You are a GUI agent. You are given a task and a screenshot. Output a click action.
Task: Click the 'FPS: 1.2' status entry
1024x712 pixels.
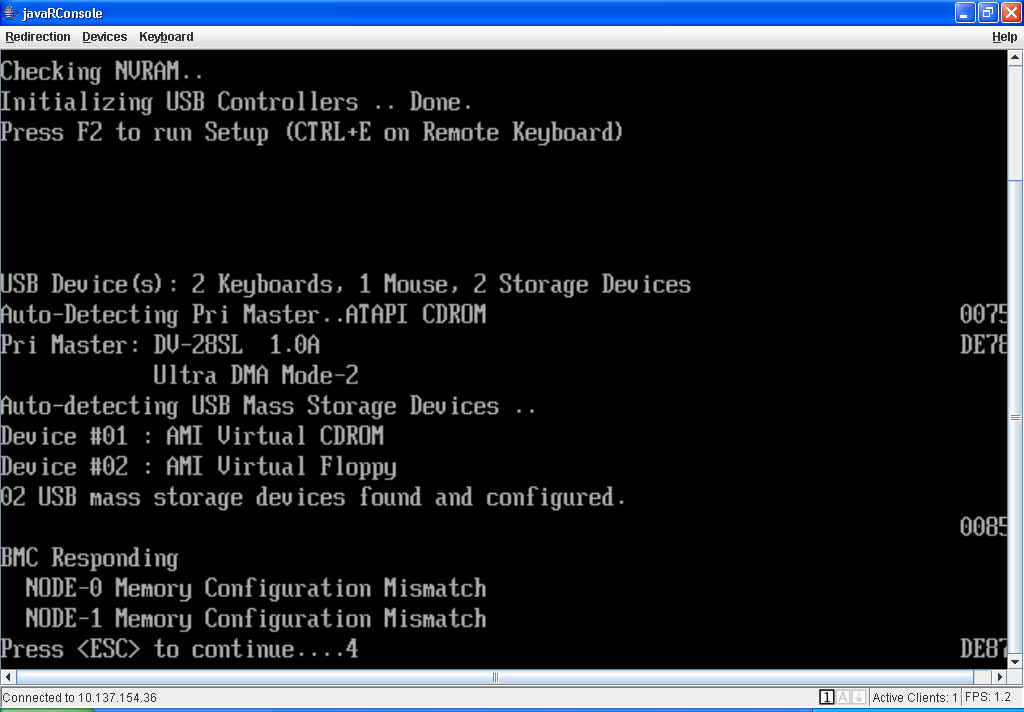[987, 697]
